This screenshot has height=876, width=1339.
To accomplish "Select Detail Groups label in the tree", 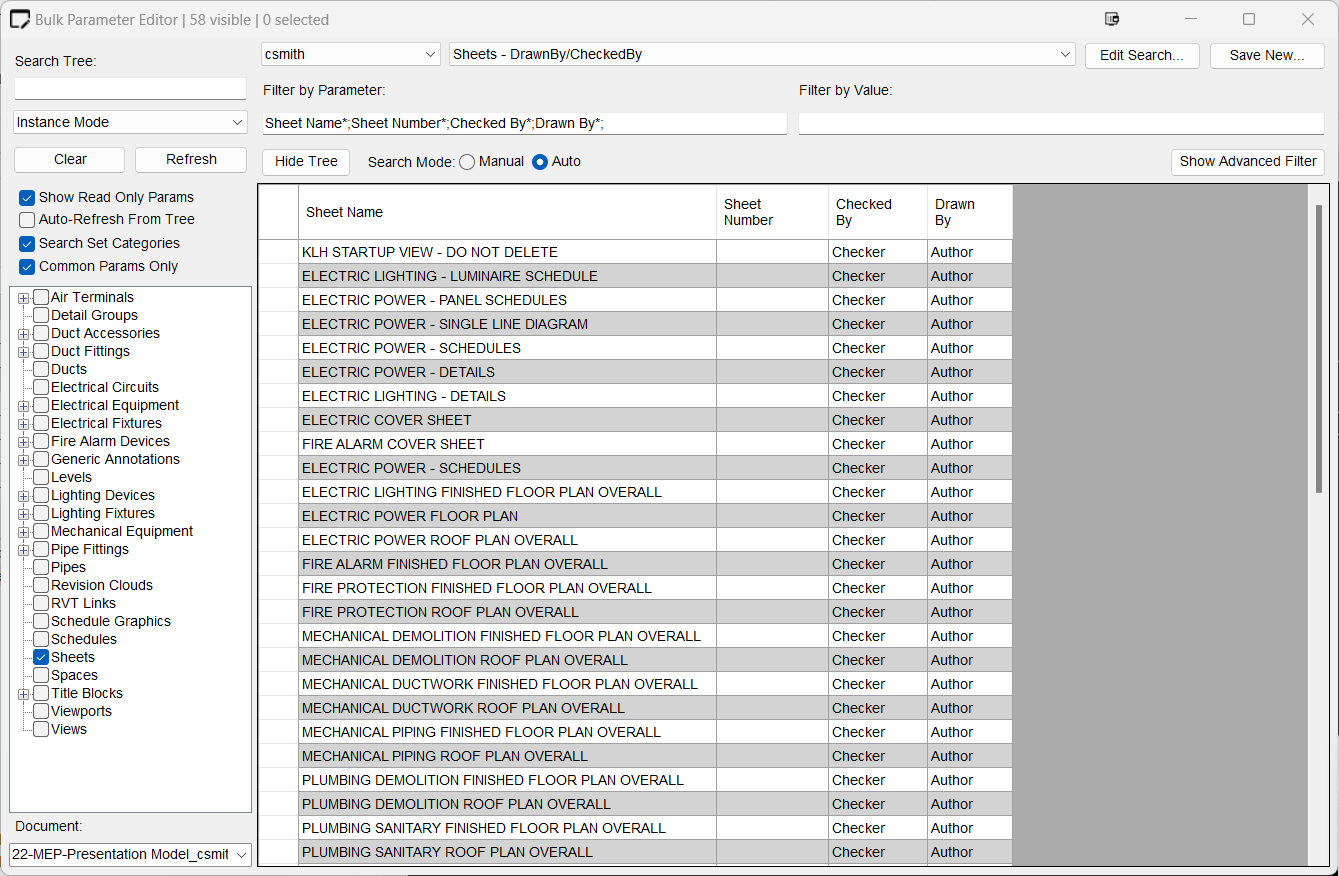I will (x=94, y=316).
